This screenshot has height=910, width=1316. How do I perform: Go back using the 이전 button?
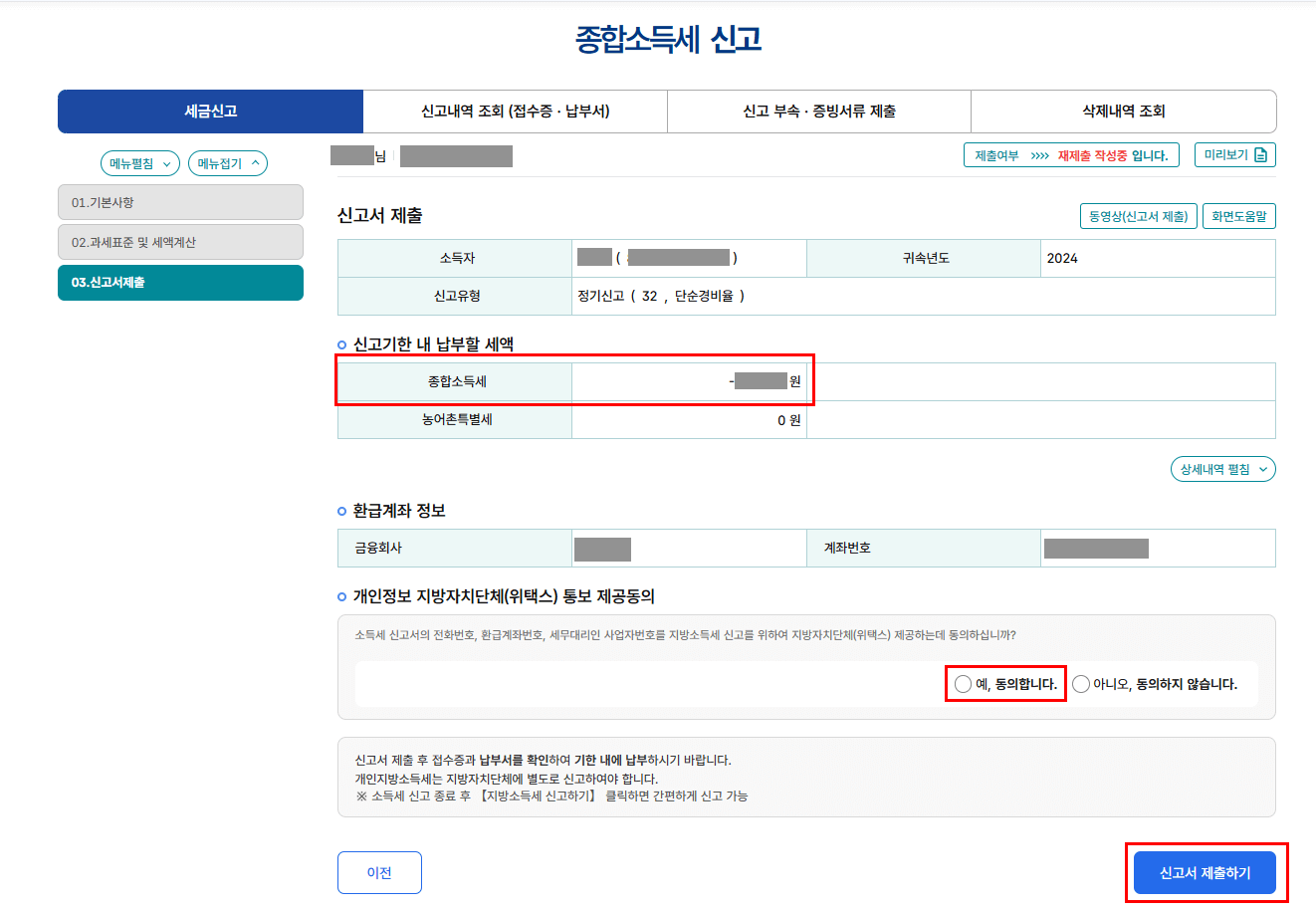click(x=379, y=872)
